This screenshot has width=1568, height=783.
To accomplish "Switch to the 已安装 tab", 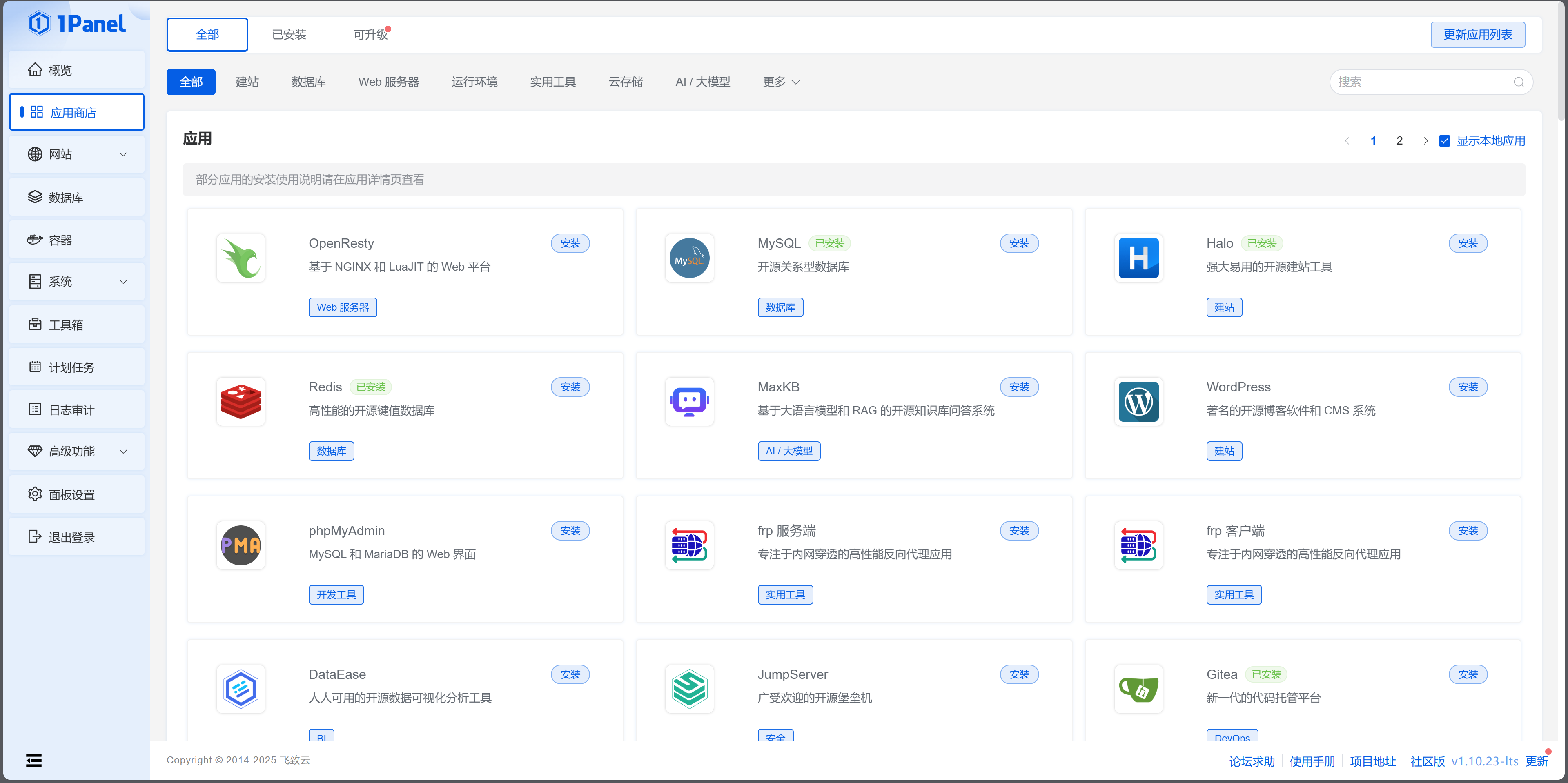I will pos(289,35).
